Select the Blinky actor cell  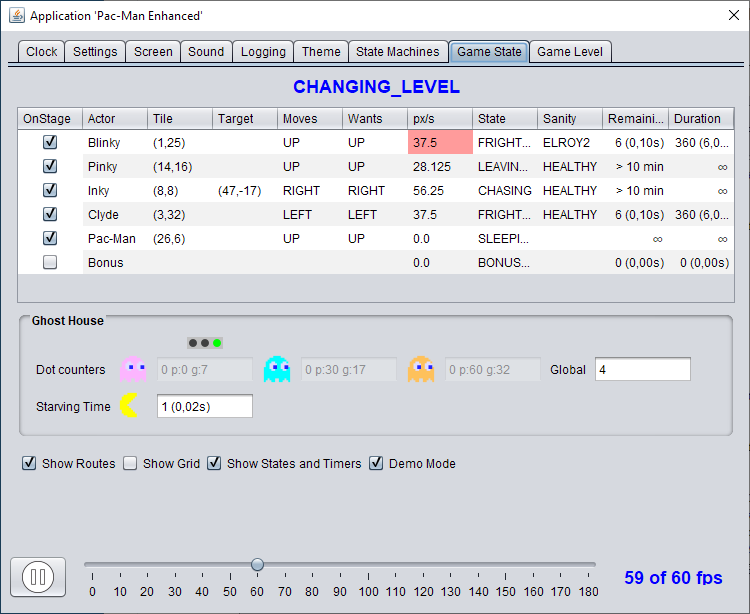pos(115,143)
